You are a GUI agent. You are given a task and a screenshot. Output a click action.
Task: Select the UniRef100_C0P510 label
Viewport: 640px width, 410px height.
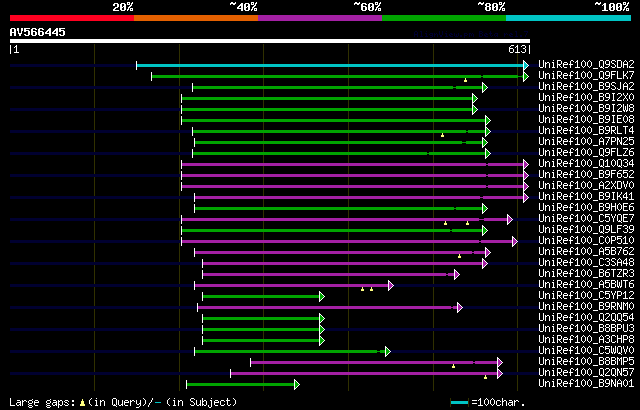point(587,241)
